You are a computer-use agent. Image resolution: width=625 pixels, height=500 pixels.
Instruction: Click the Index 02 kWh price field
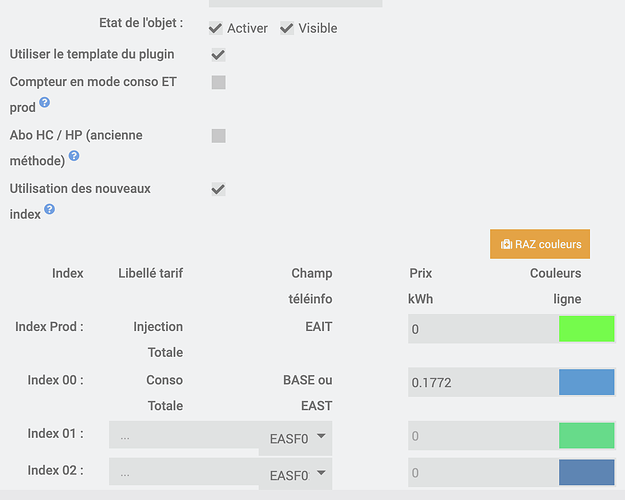(483, 472)
